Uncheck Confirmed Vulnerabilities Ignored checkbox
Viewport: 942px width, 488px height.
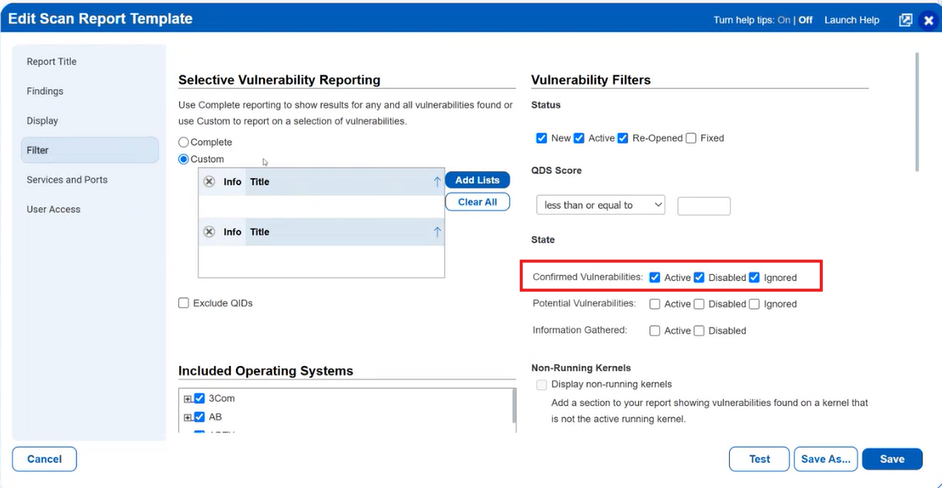[x=755, y=278]
